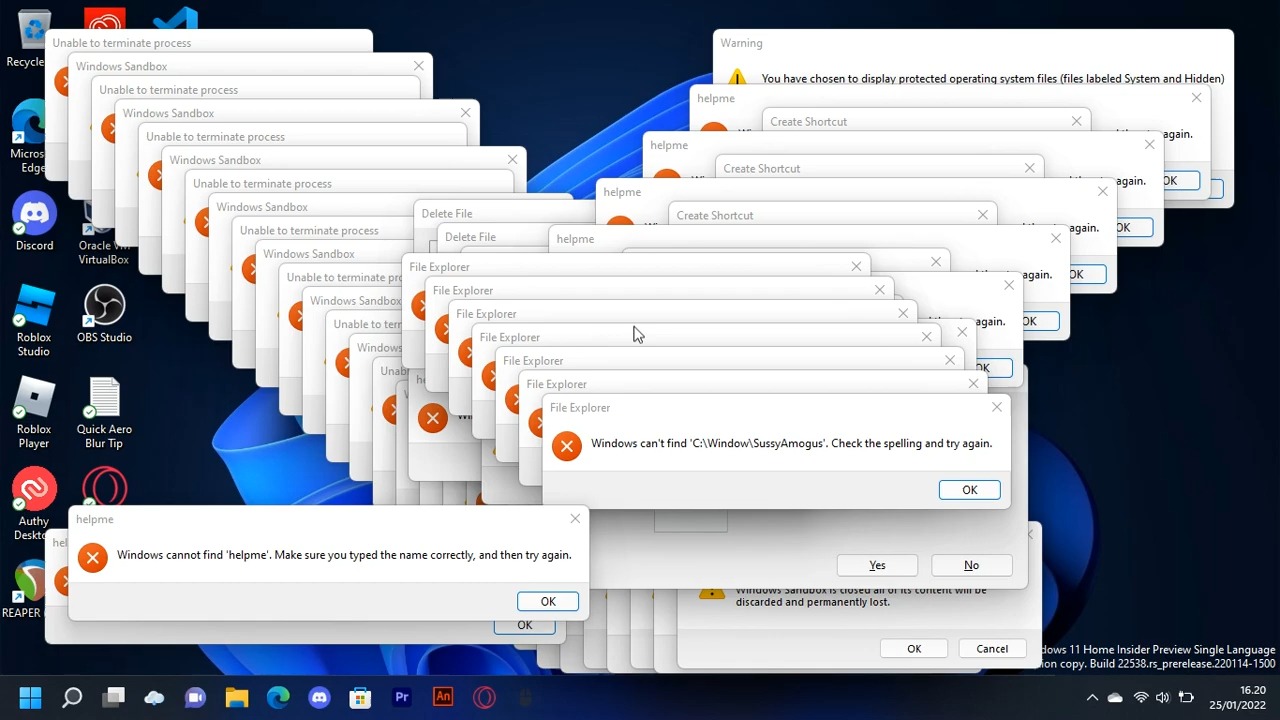The width and height of the screenshot is (1280, 720).
Task: Click the volume speaker tray icon
Action: (x=1163, y=697)
